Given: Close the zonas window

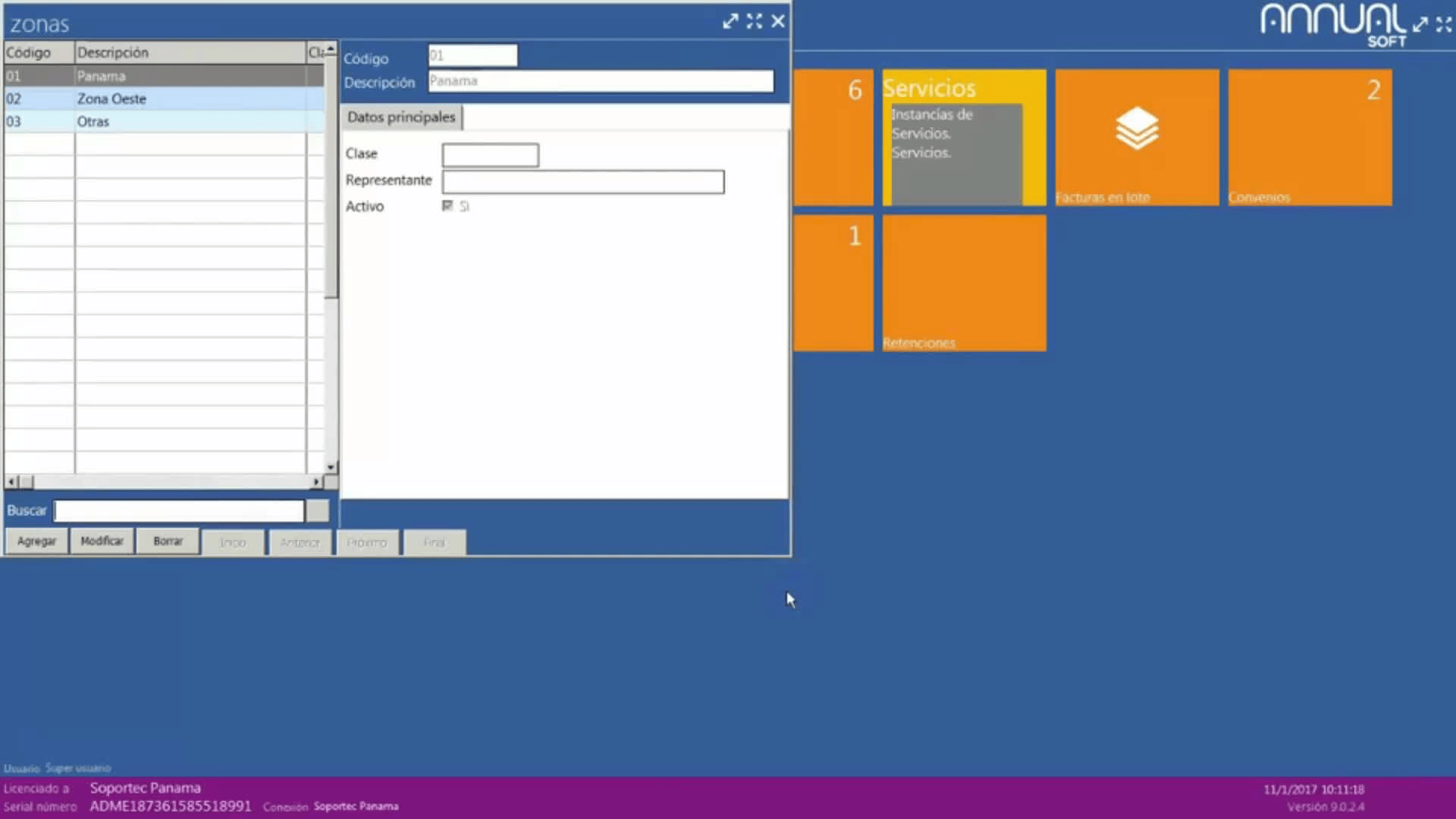Looking at the screenshot, I should [x=778, y=21].
